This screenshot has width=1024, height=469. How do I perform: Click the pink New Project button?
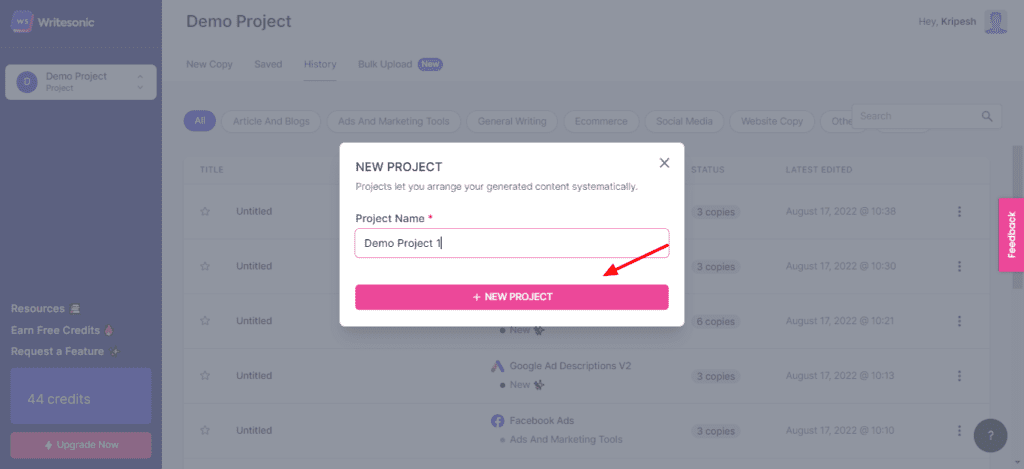(511, 297)
